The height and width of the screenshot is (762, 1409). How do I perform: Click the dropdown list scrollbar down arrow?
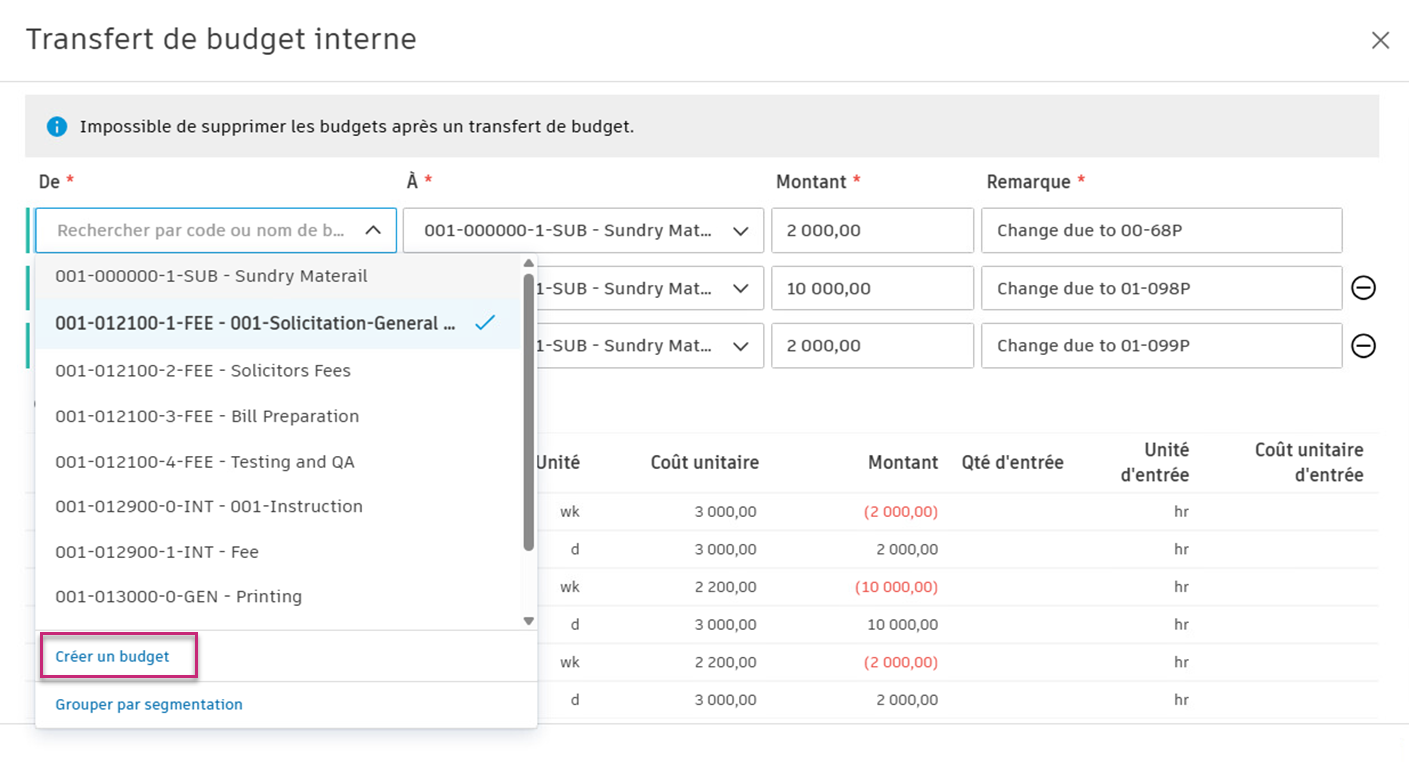coord(529,621)
